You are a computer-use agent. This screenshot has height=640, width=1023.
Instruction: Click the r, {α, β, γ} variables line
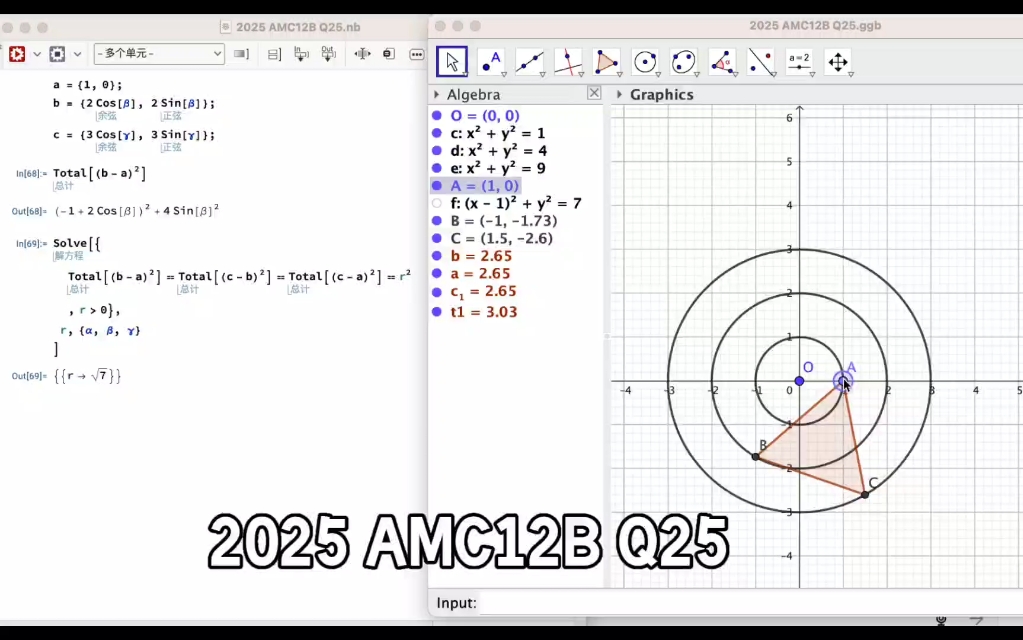100,331
